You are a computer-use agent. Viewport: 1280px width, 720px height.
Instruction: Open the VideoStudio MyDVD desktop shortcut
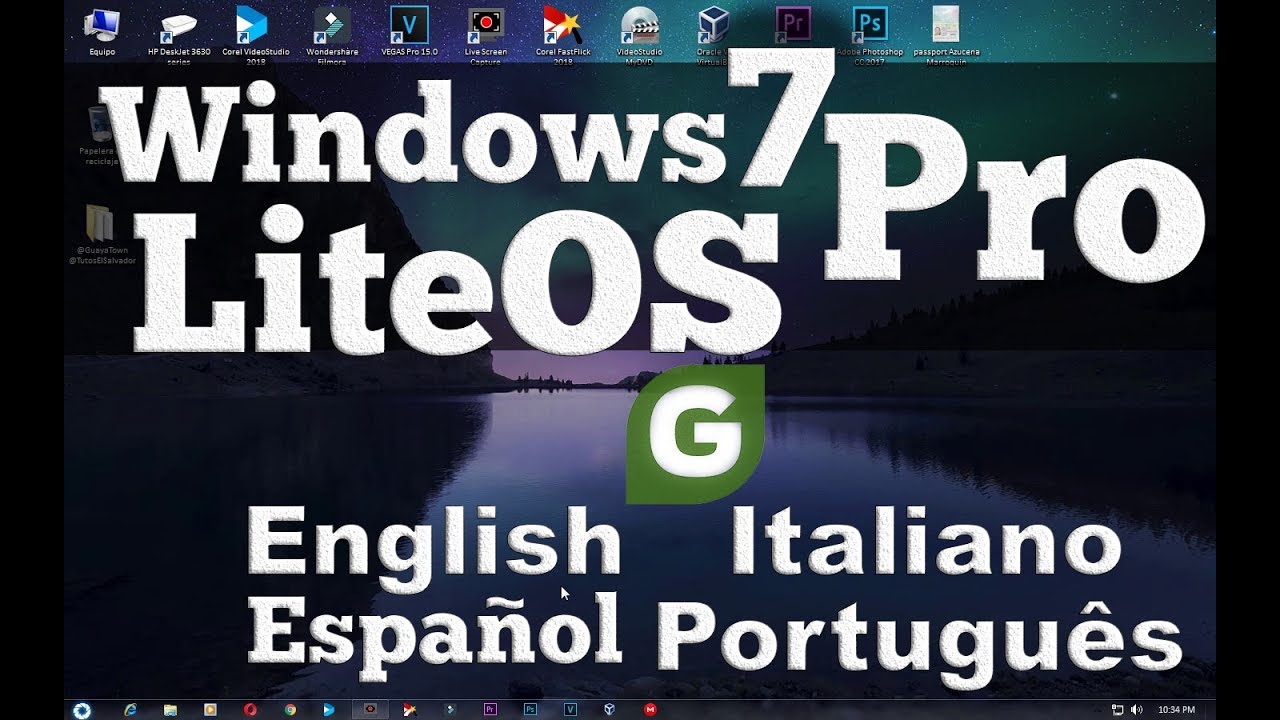coord(640,34)
